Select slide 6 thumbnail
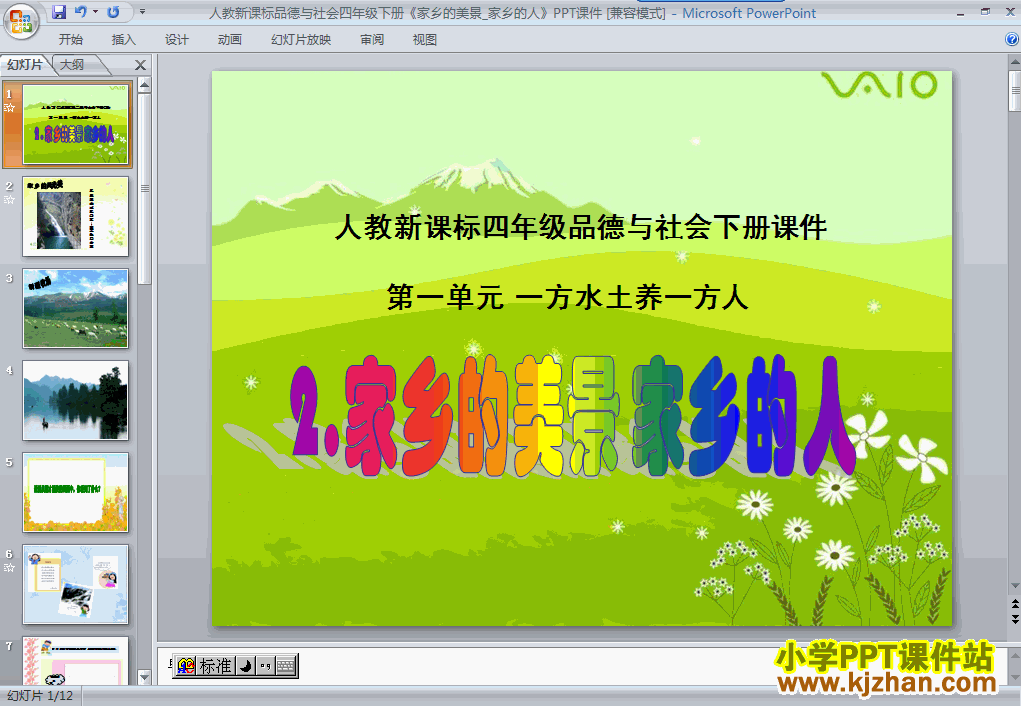The width and height of the screenshot is (1021, 706). click(x=76, y=584)
